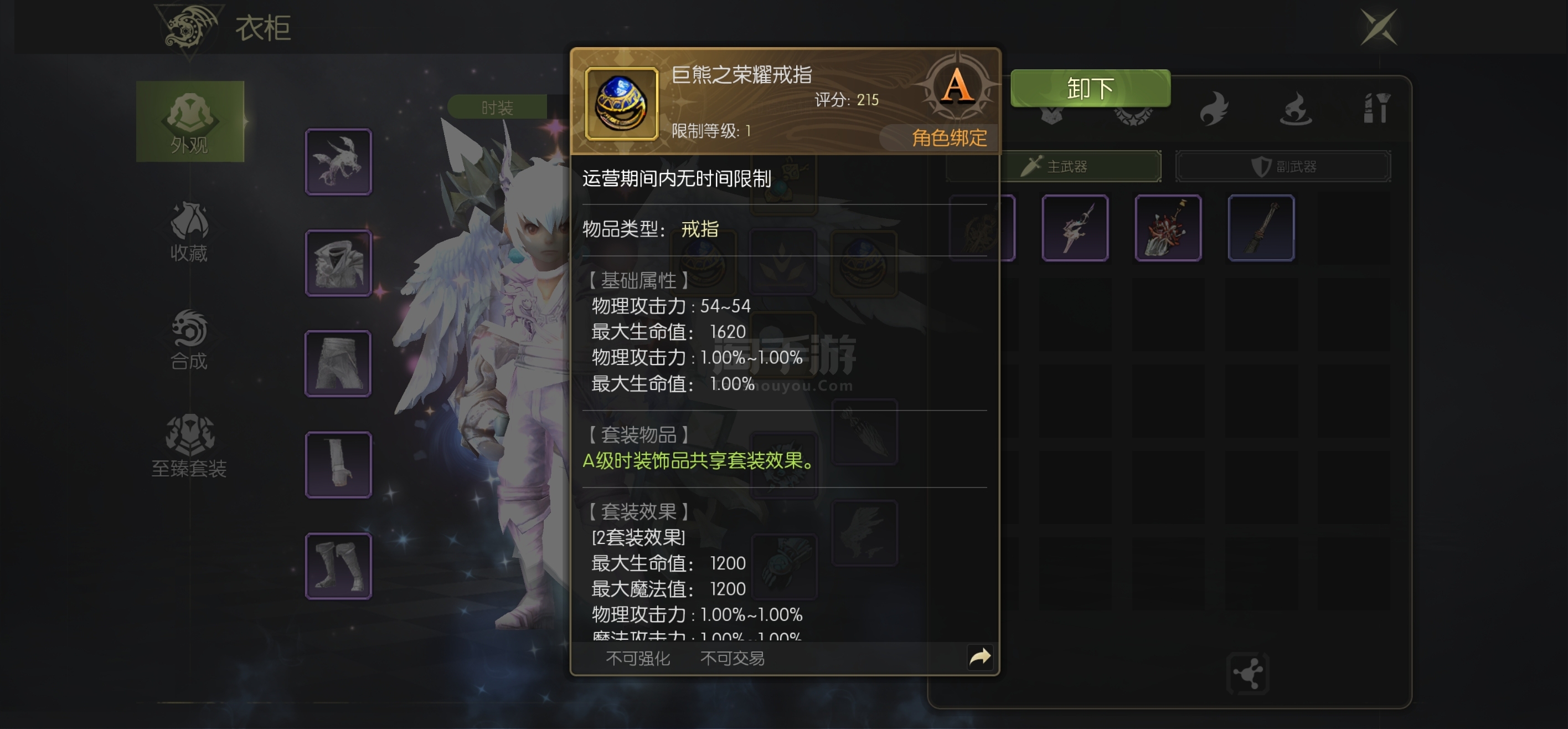Select the pants costume slot
The height and width of the screenshot is (729, 1568).
338,363
